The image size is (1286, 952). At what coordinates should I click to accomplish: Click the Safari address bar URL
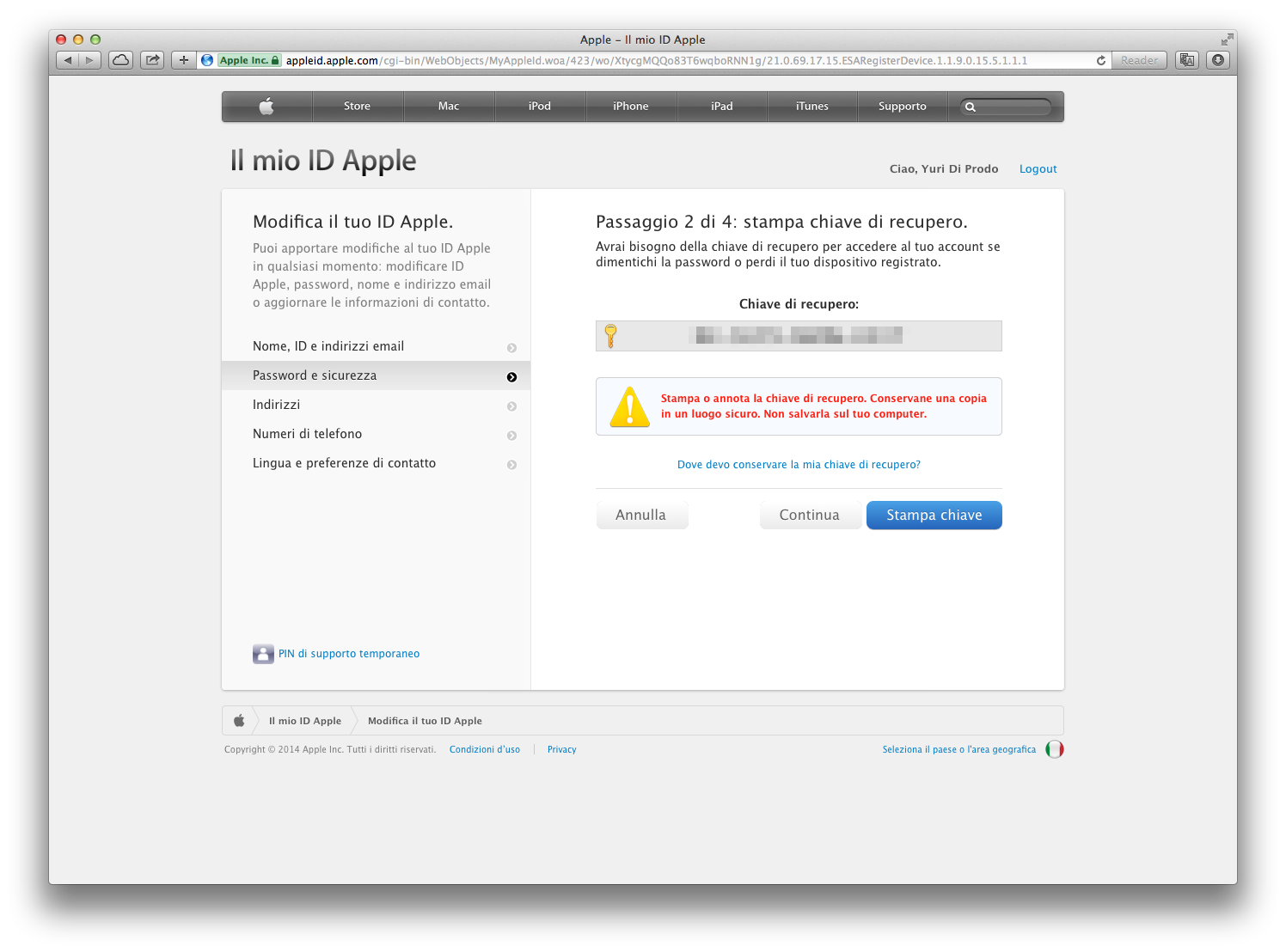[x=657, y=60]
